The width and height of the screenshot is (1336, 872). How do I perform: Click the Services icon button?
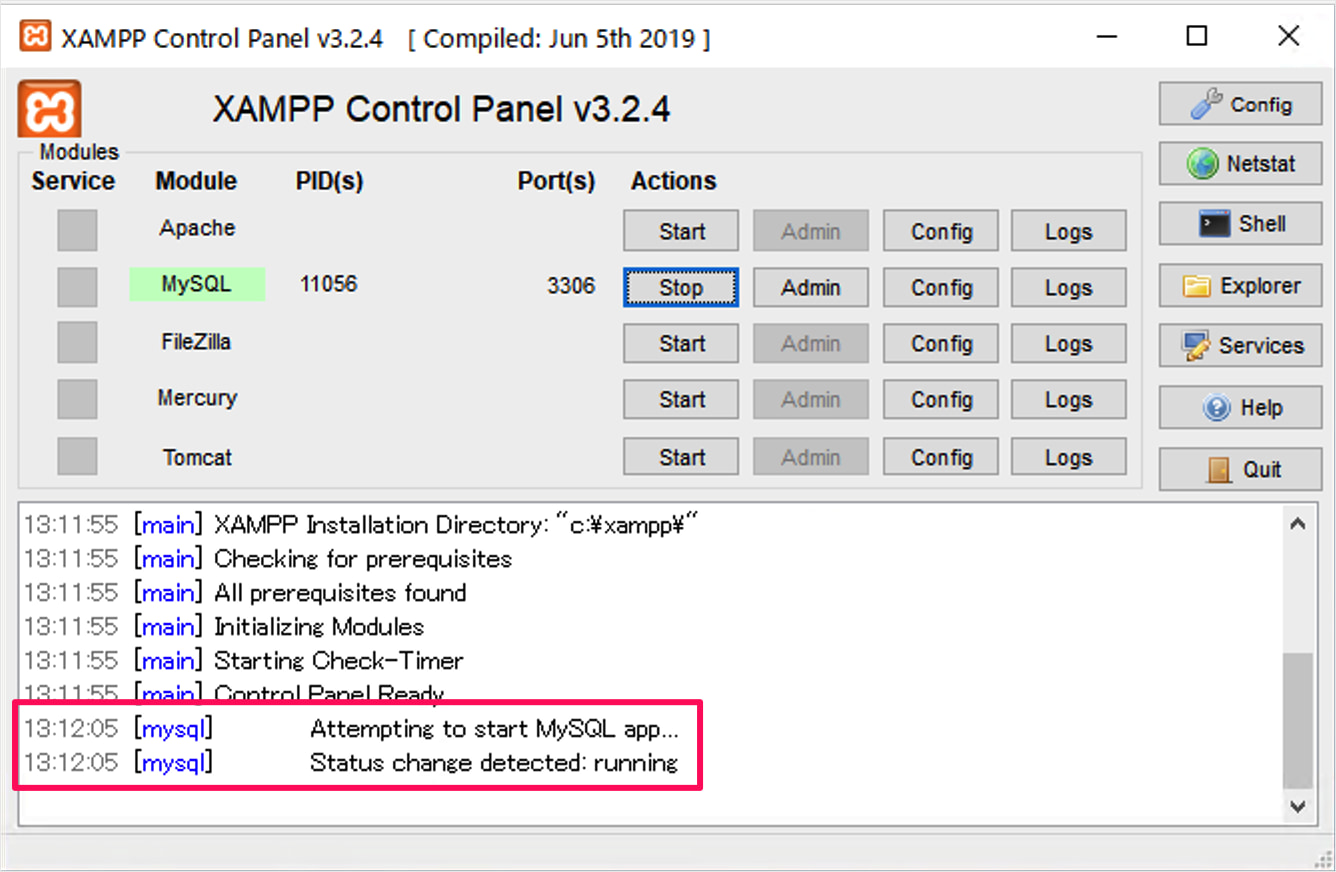[1240, 345]
